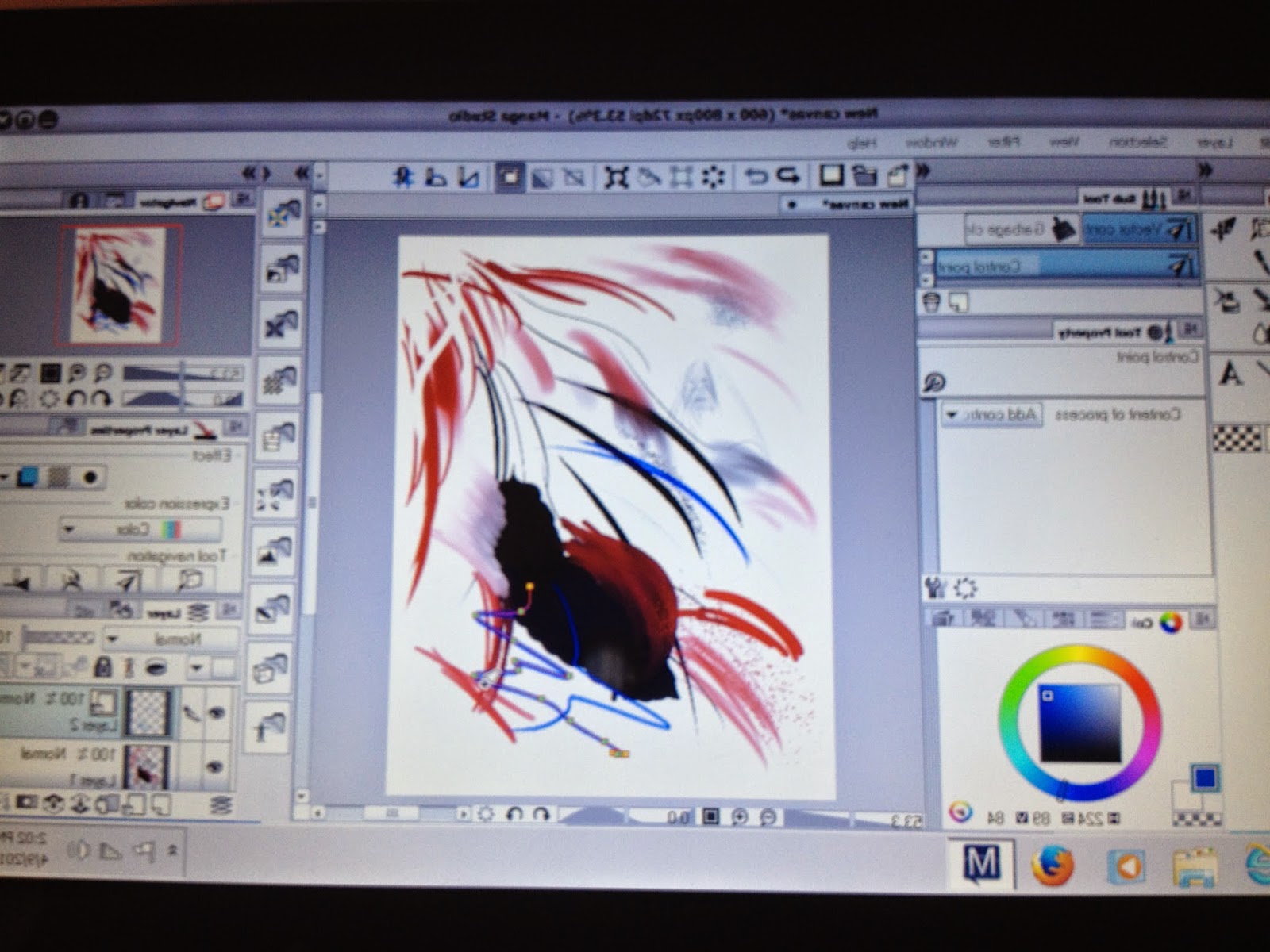Click the Undo arrow in the command bar
Screen dimensions: 1270x952
[x=789, y=176]
